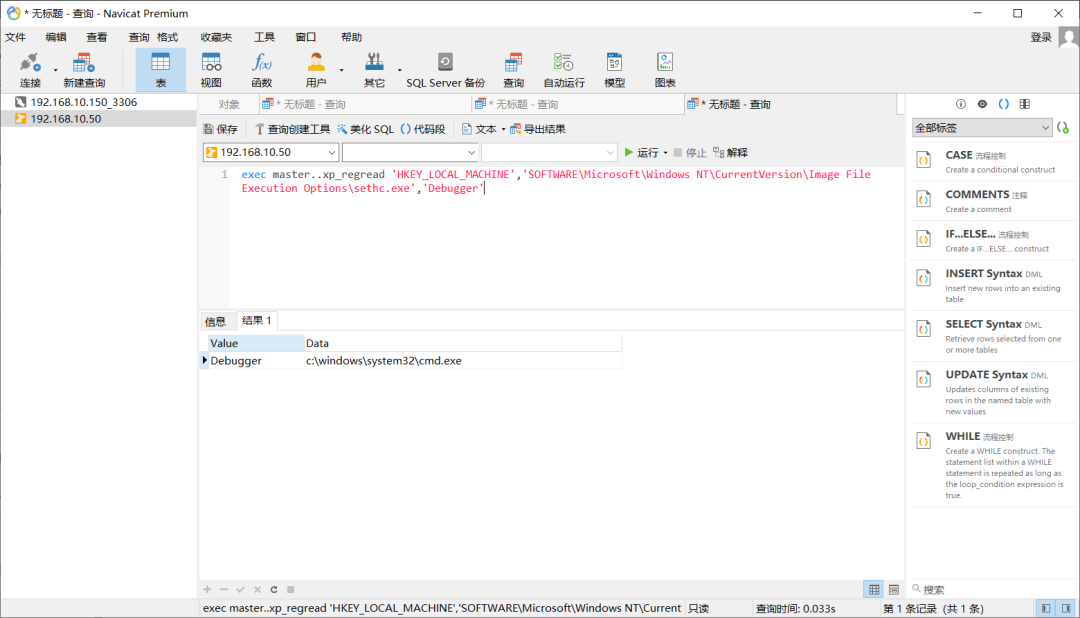This screenshot has height=618, width=1080.
Task: Open the 帮助 menu
Action: (x=351, y=37)
